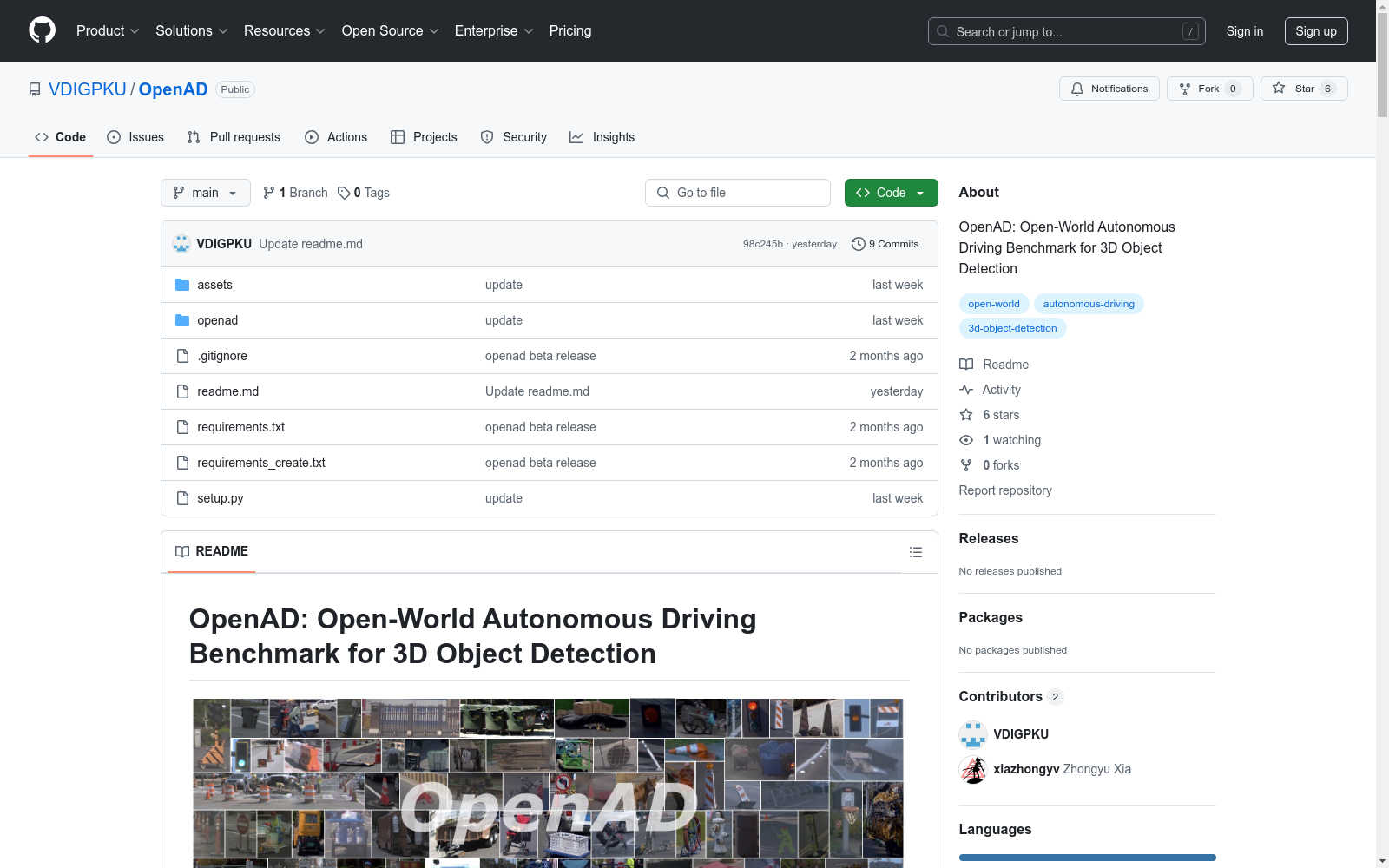Image resolution: width=1389 pixels, height=868 pixels.
Task: Expand the Open Source menu
Action: tap(391, 30)
